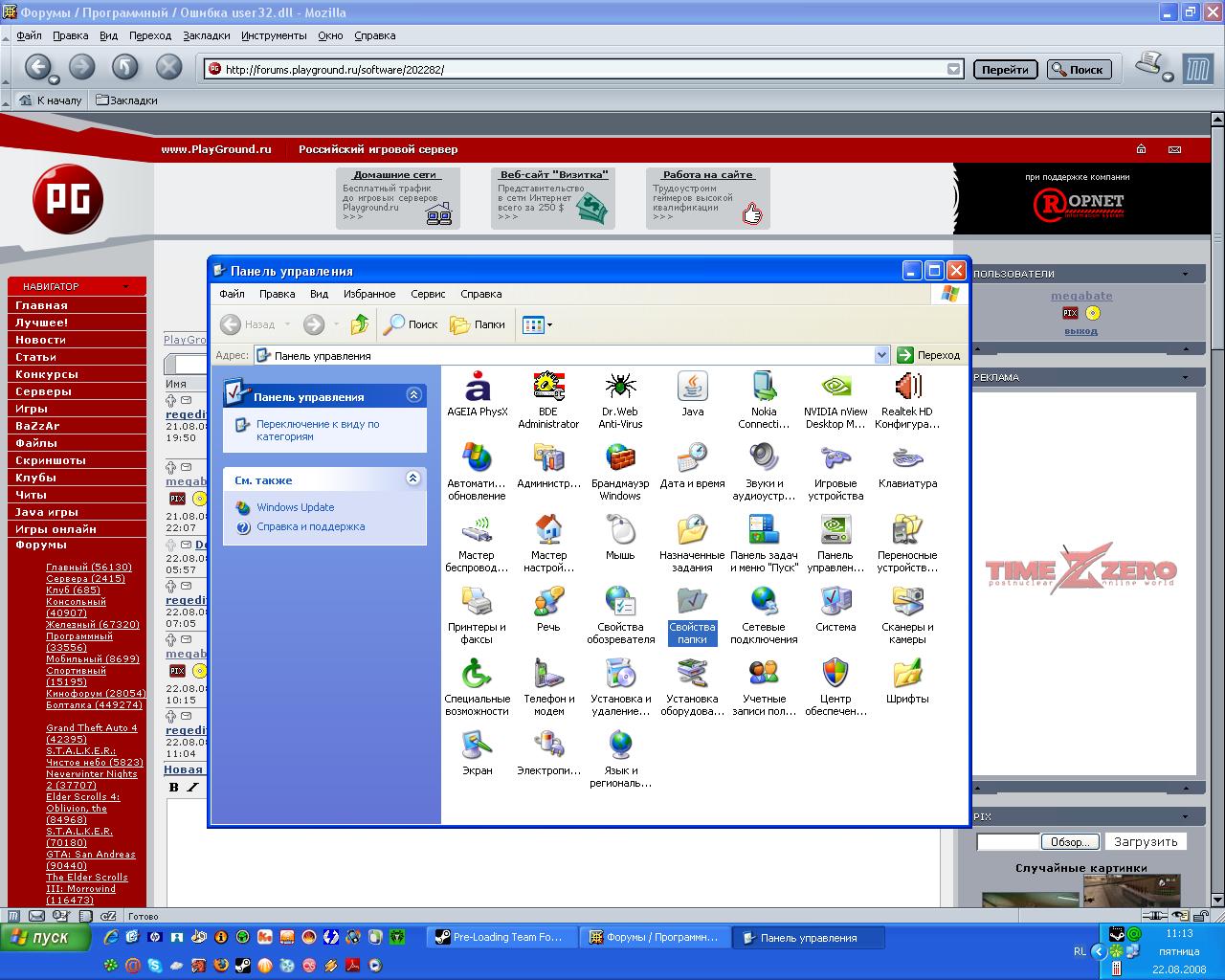Click the Up folder toolbar icon
1225x980 pixels.
click(360, 324)
